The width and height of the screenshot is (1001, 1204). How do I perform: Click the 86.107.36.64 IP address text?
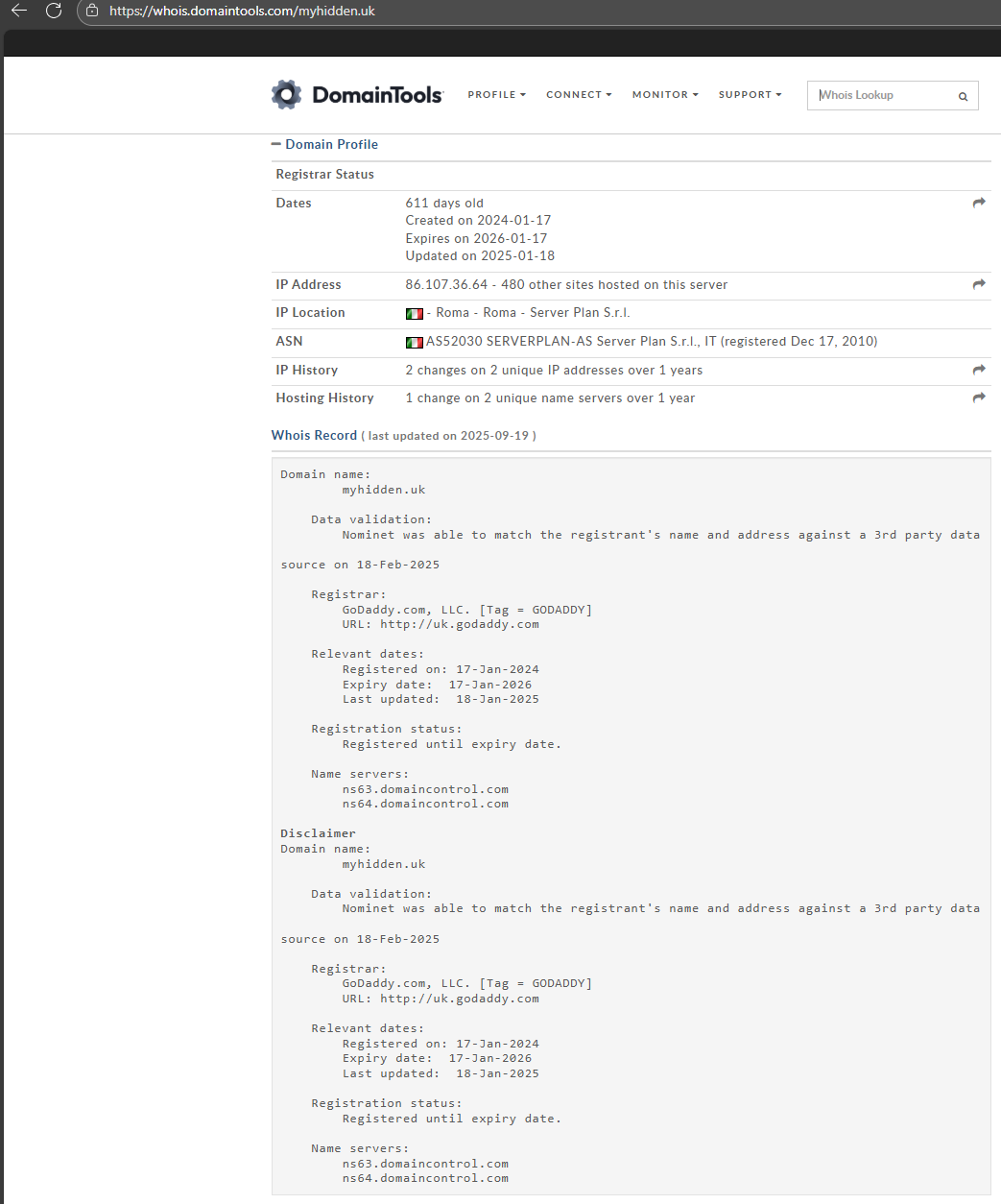click(446, 285)
